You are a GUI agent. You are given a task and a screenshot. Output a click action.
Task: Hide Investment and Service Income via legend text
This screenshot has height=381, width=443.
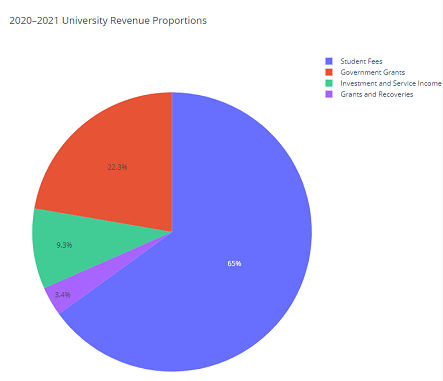point(391,83)
